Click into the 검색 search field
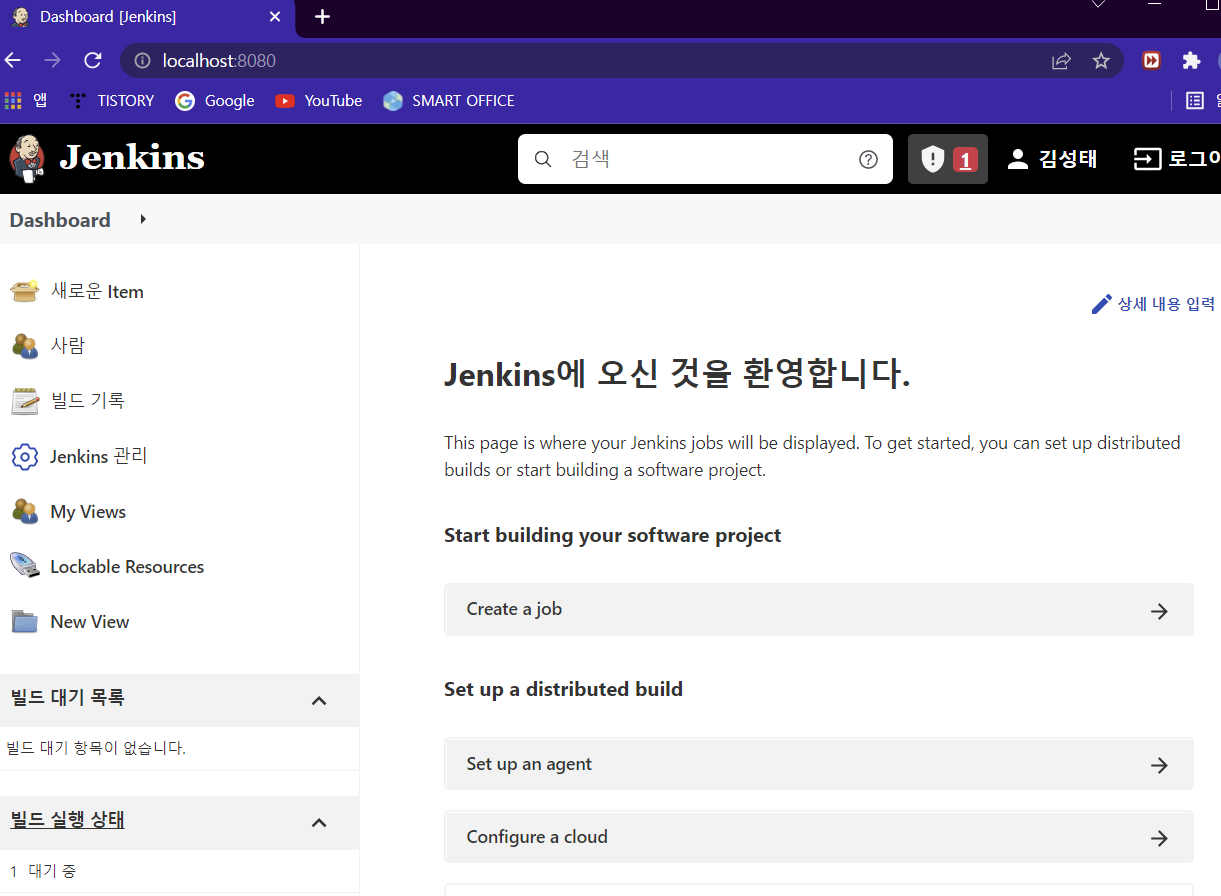 click(x=705, y=159)
